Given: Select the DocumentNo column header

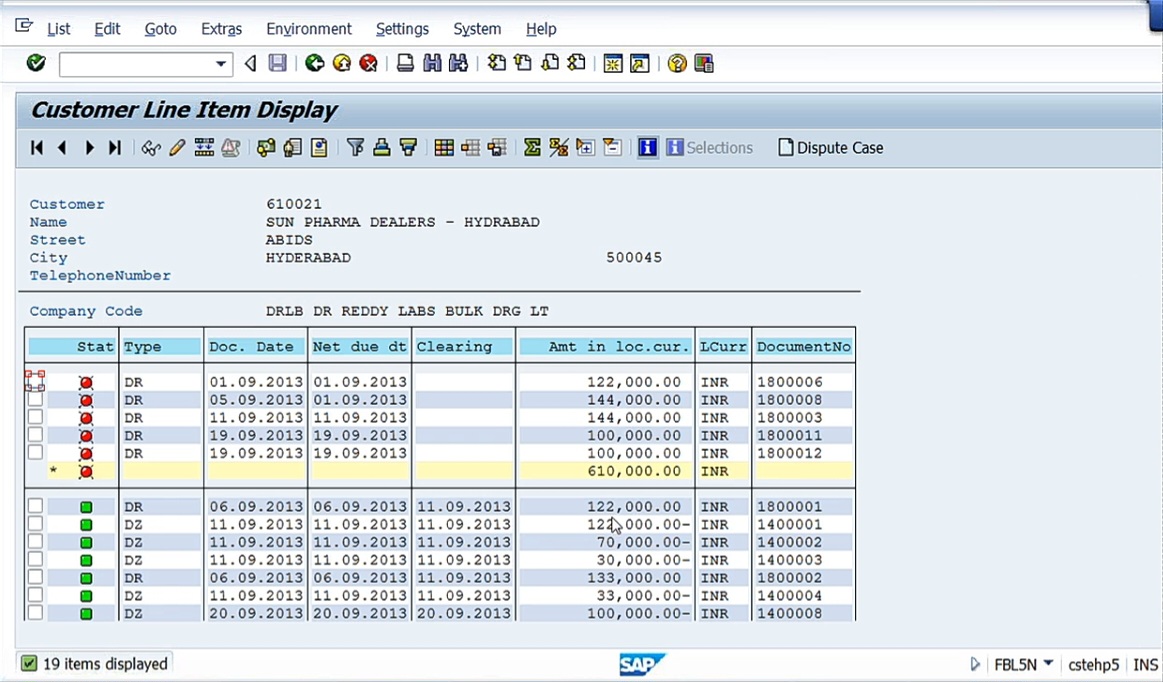Looking at the screenshot, I should click(x=804, y=347).
